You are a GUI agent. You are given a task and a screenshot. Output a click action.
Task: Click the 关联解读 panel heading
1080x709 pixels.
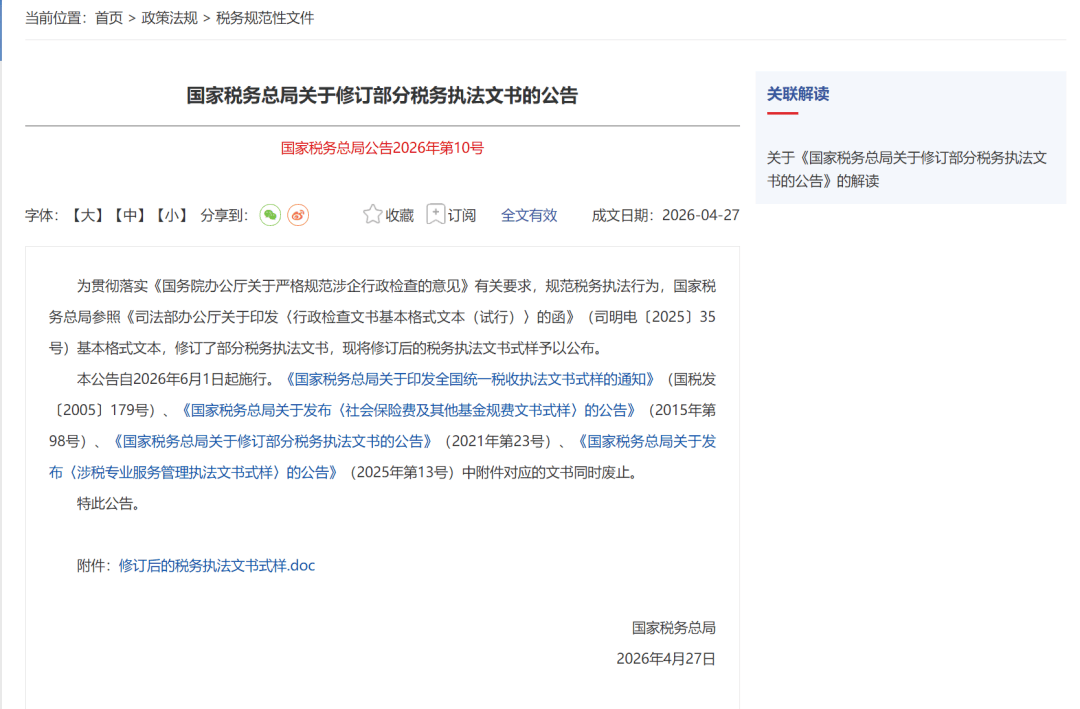pyautogui.click(x=798, y=94)
